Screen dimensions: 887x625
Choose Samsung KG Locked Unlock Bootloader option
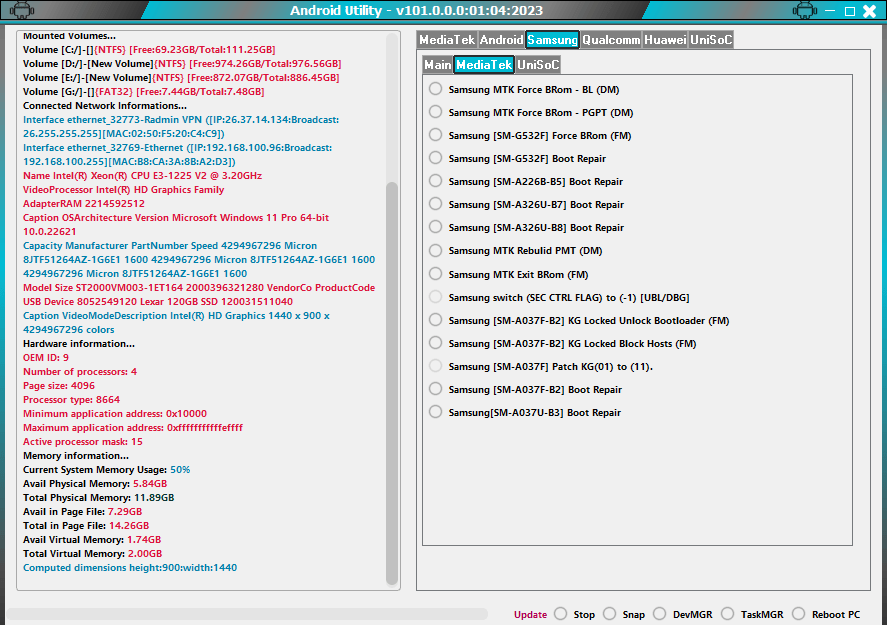(x=435, y=320)
